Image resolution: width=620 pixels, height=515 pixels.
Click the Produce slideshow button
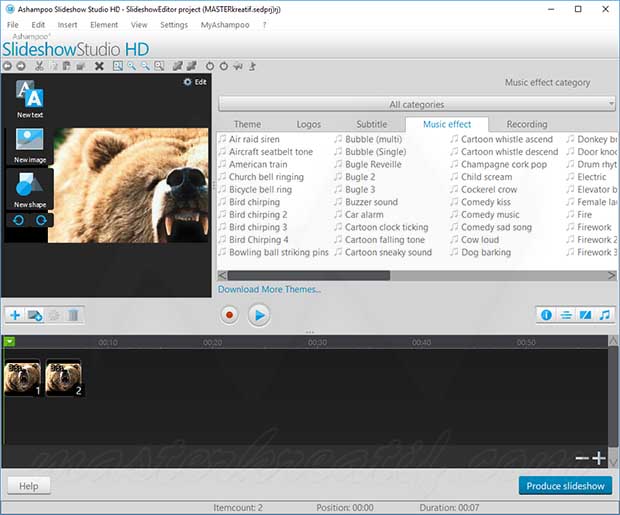click(x=565, y=486)
